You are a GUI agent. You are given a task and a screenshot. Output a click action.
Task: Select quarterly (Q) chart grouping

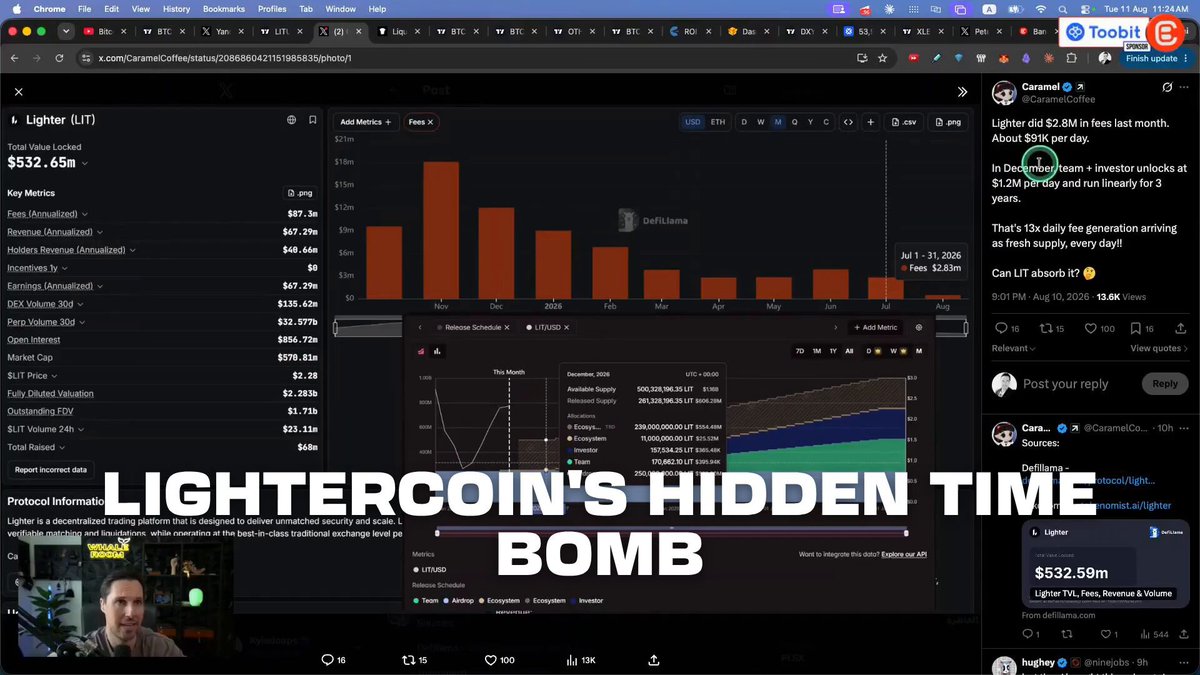[795, 122]
